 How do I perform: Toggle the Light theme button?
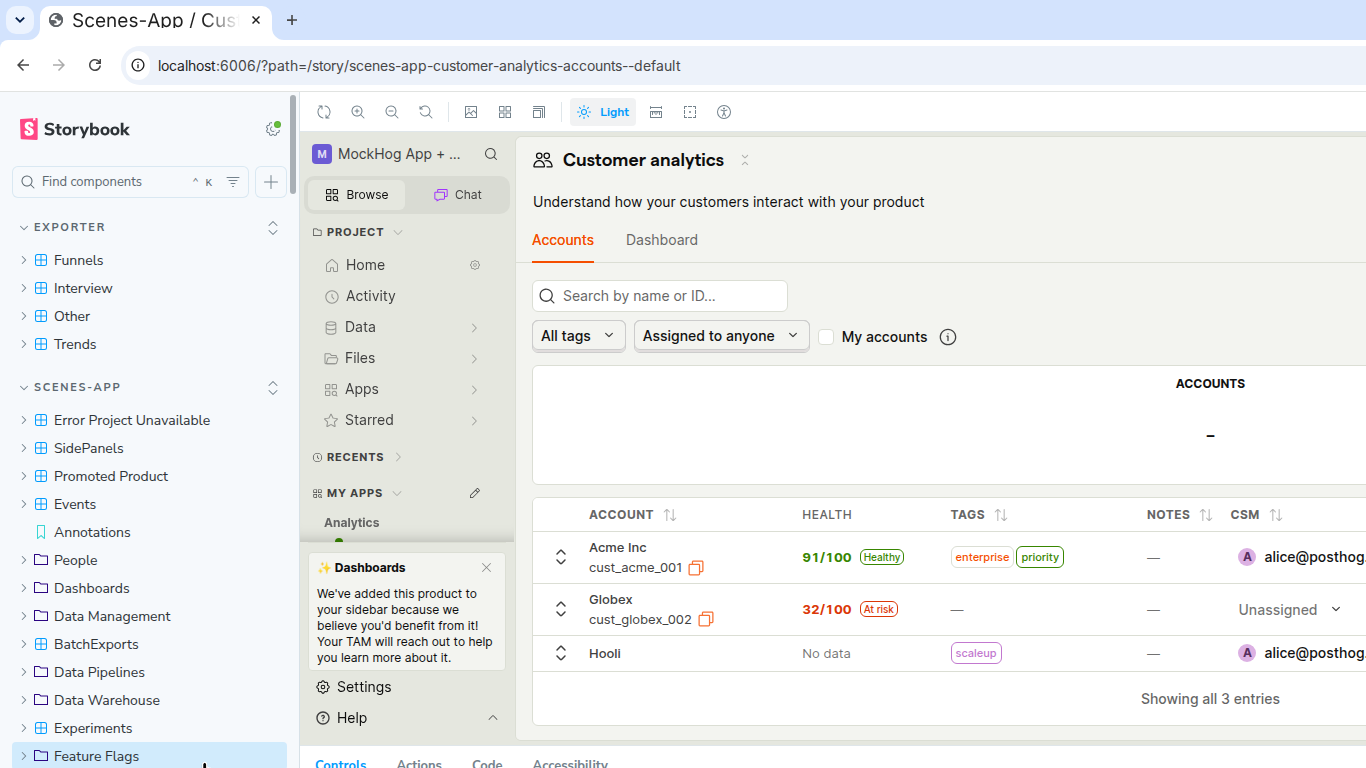pyautogui.click(x=603, y=112)
